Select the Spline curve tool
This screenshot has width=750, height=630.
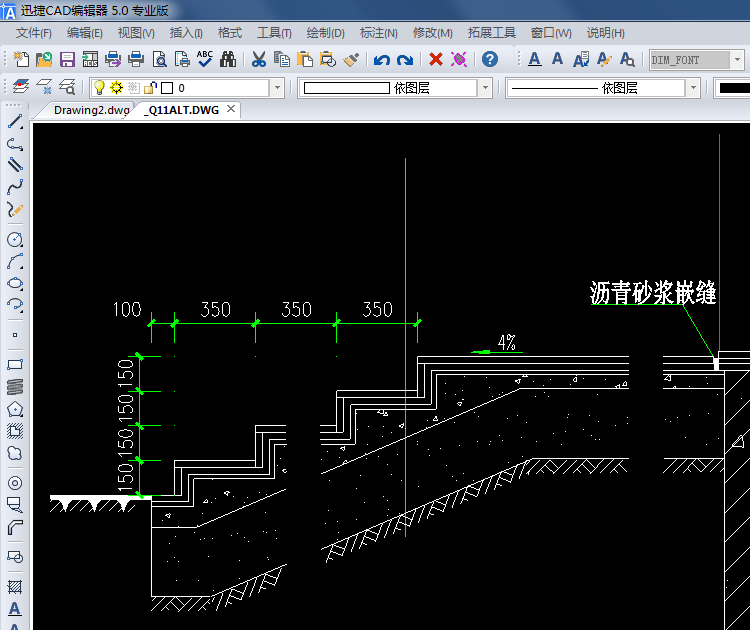tap(15, 187)
